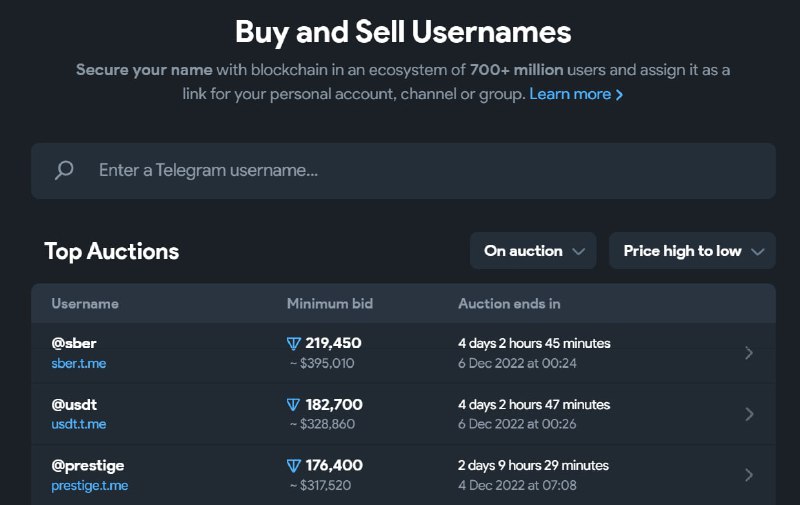
Task: Open the @usdt row arrow
Action: pos(749,414)
